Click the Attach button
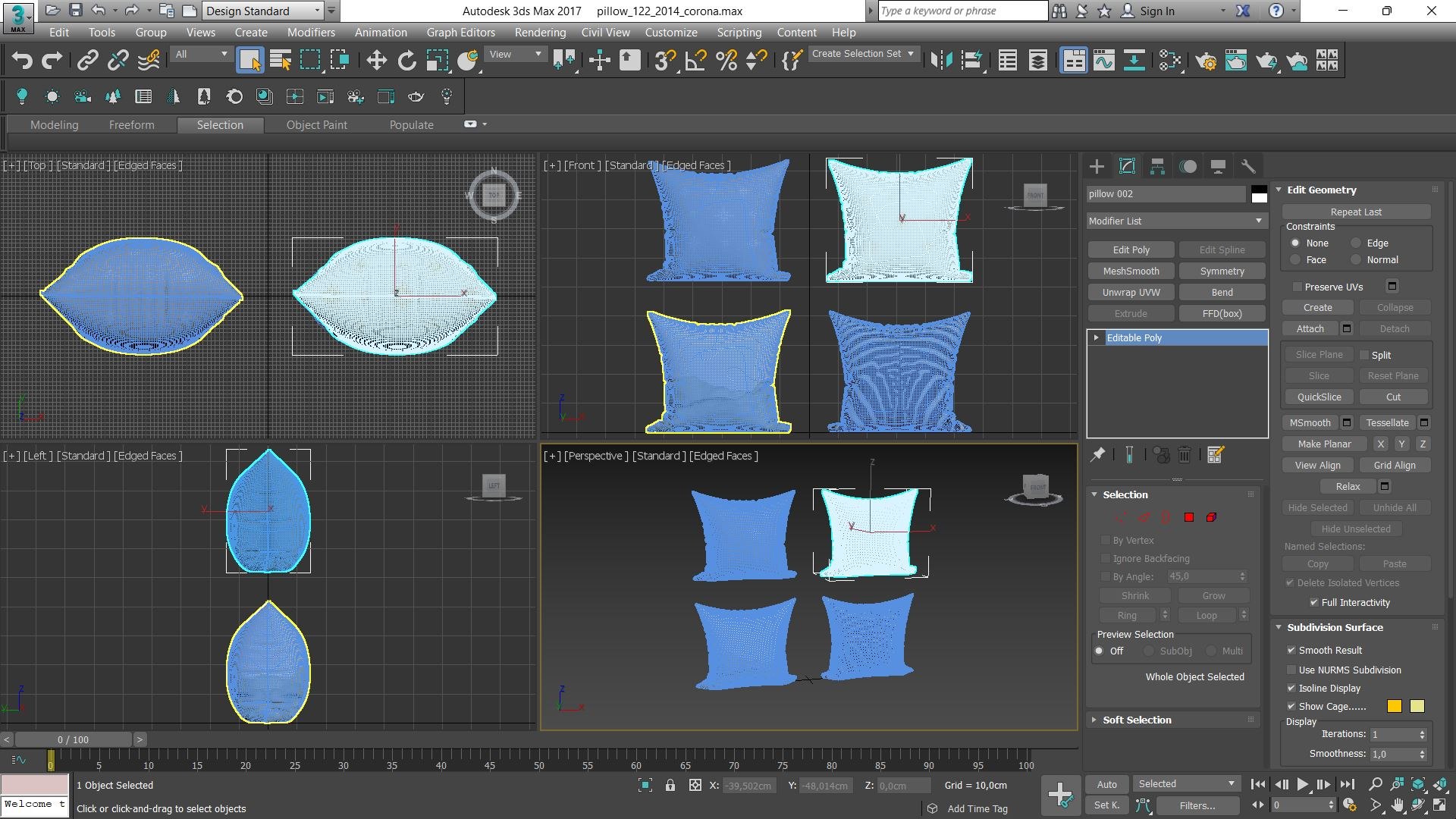The image size is (1456, 819). 1310,328
